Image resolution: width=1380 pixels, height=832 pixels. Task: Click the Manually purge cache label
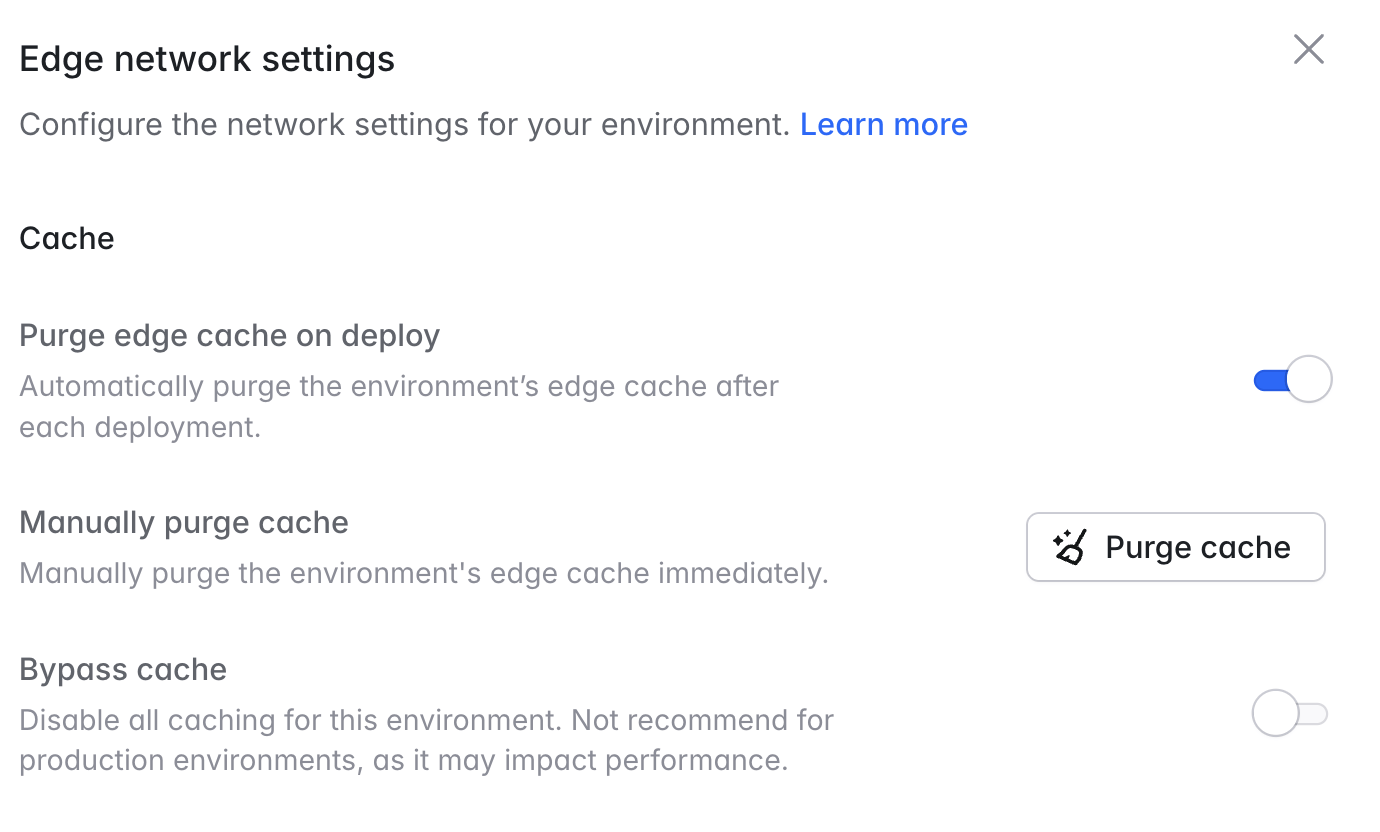pos(184,522)
